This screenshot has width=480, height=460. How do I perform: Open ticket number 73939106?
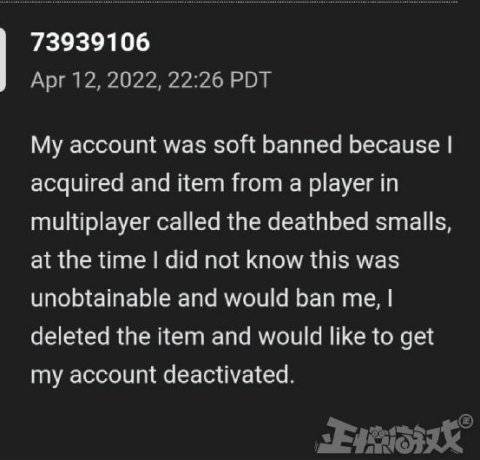click(90, 42)
